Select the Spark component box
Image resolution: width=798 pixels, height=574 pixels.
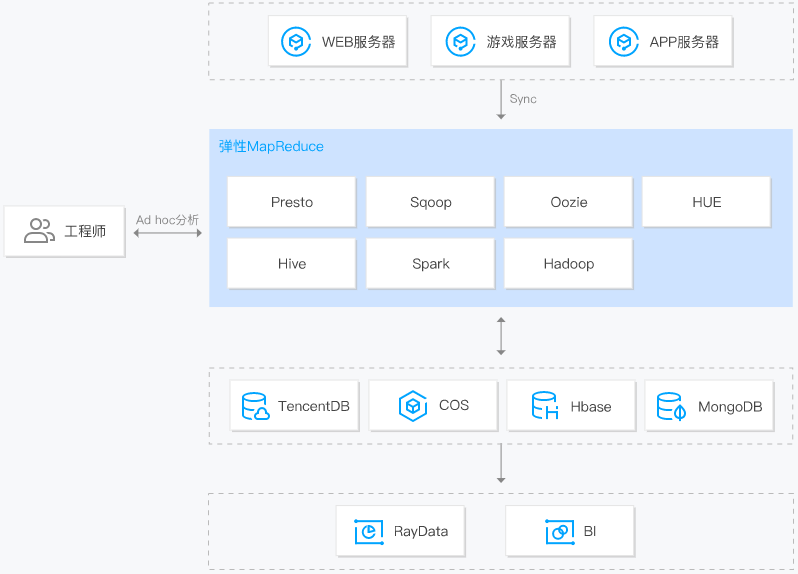[431, 264]
